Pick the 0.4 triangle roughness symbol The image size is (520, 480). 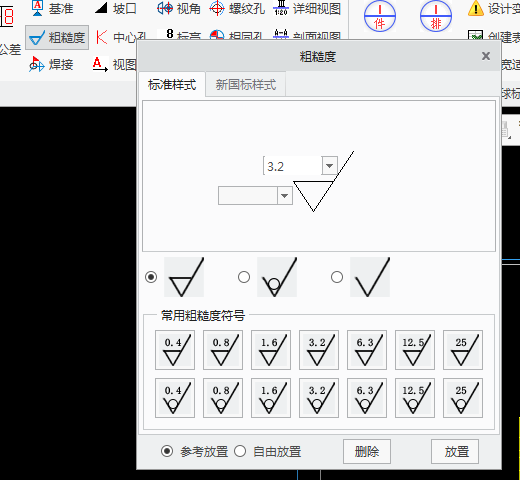pyautogui.click(x=175, y=350)
